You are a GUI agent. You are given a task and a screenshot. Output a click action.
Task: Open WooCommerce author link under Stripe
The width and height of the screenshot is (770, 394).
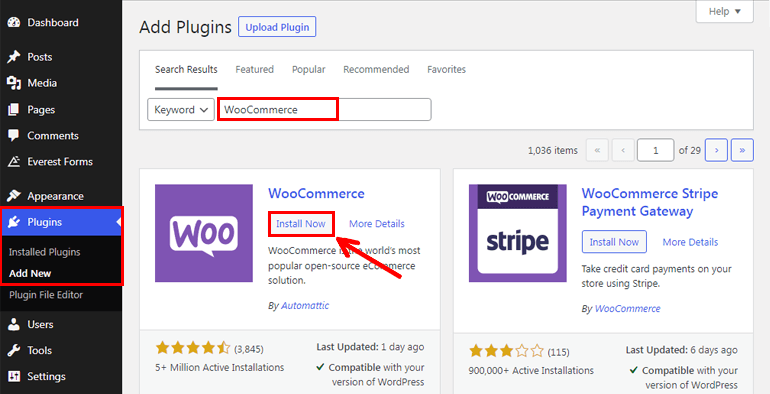pos(628,309)
